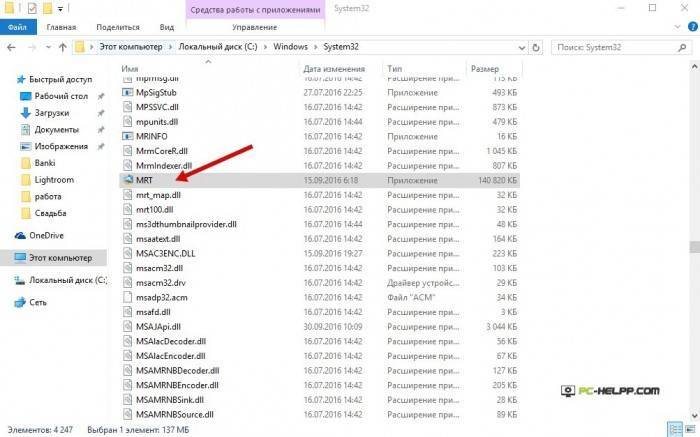Click the Windows breadcrumb segment
Screen dimensions: 700x437
[x=291, y=46]
